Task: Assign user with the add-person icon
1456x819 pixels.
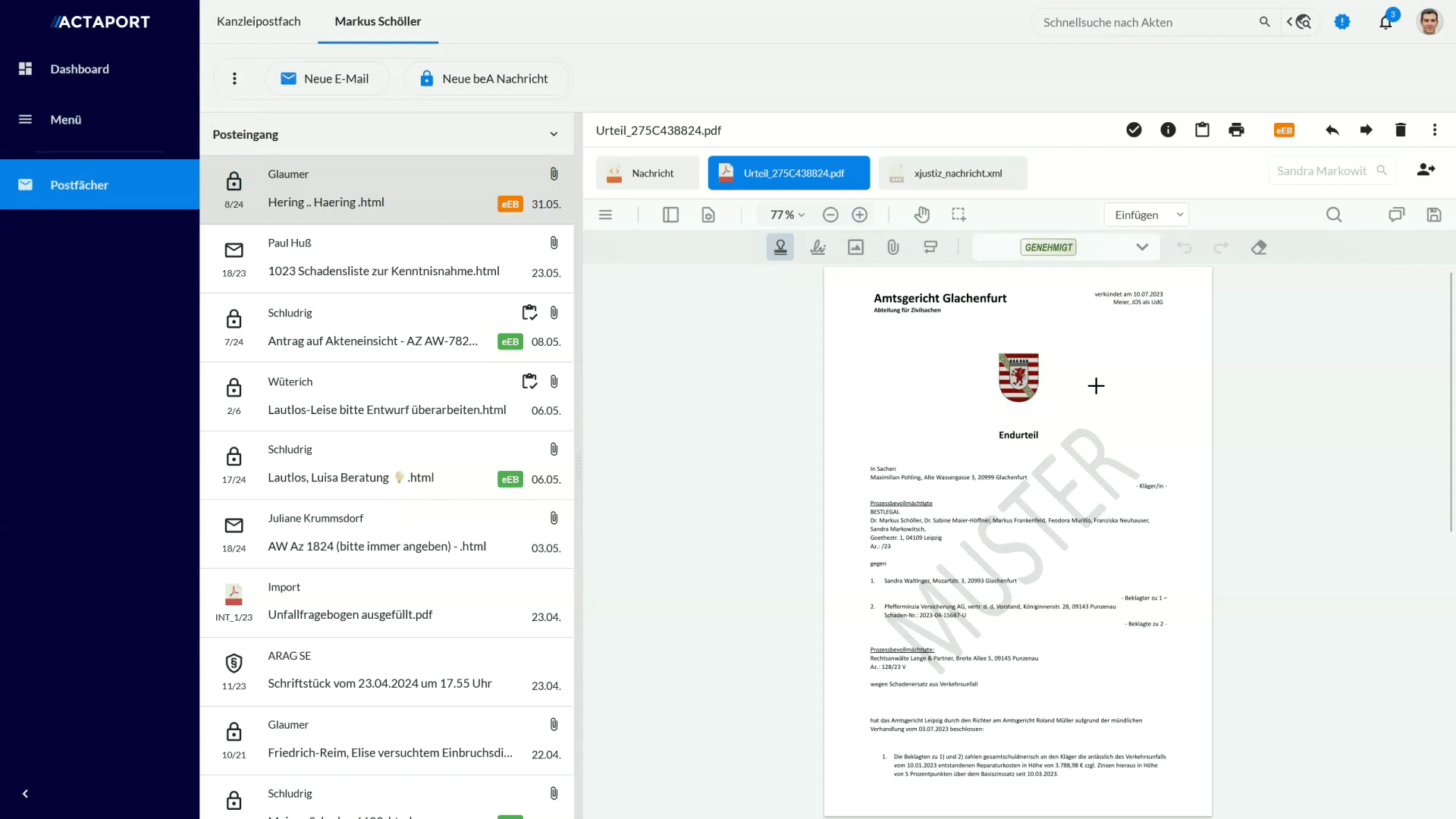Action: [x=1426, y=171]
